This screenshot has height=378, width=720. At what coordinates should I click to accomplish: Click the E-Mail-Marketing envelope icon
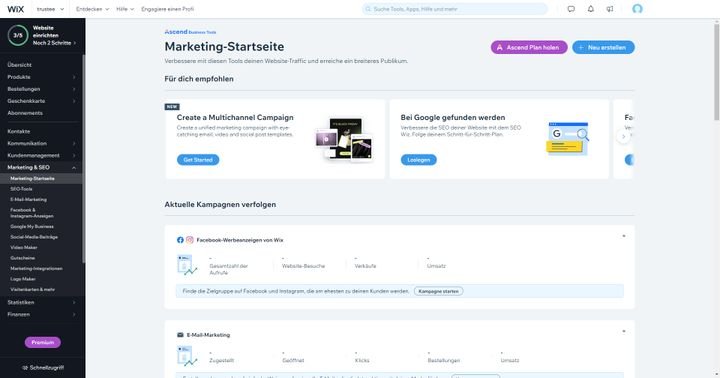click(180, 335)
